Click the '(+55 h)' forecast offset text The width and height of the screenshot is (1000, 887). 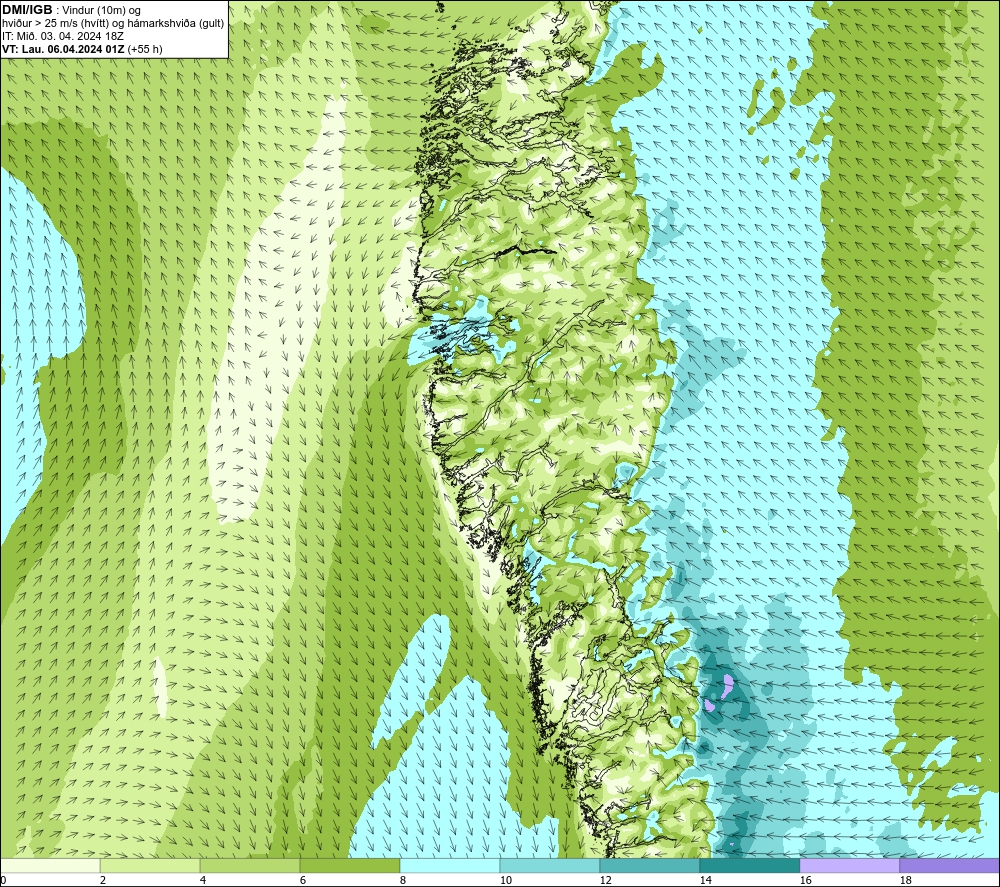coord(145,49)
